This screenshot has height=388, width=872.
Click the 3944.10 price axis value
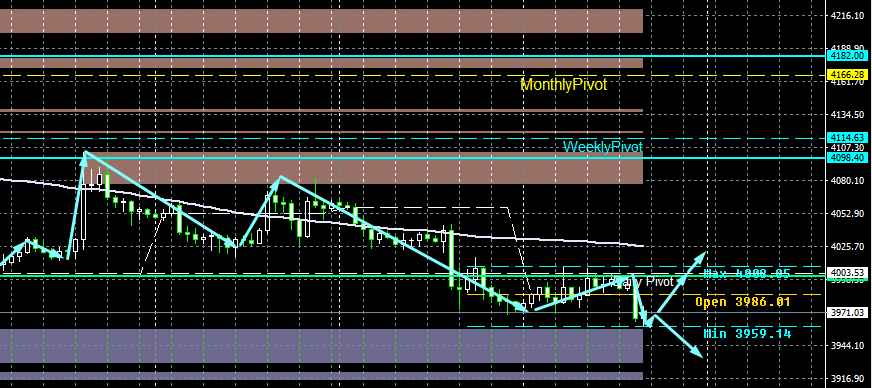click(849, 345)
